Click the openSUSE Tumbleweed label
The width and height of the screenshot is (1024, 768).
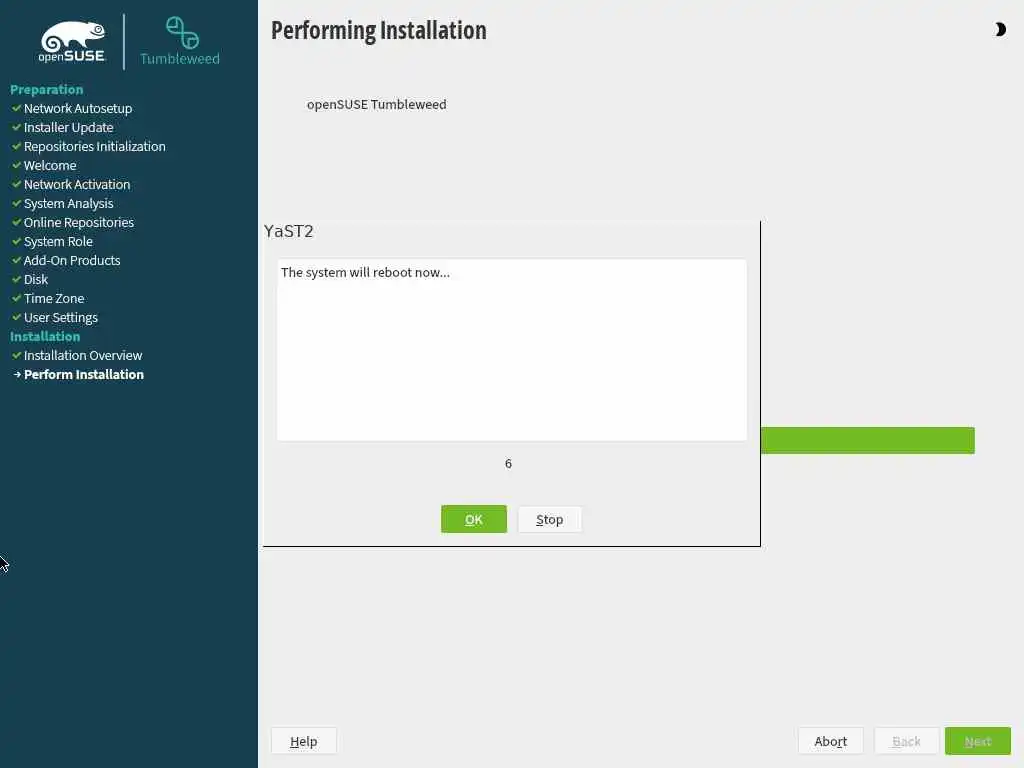click(x=377, y=104)
